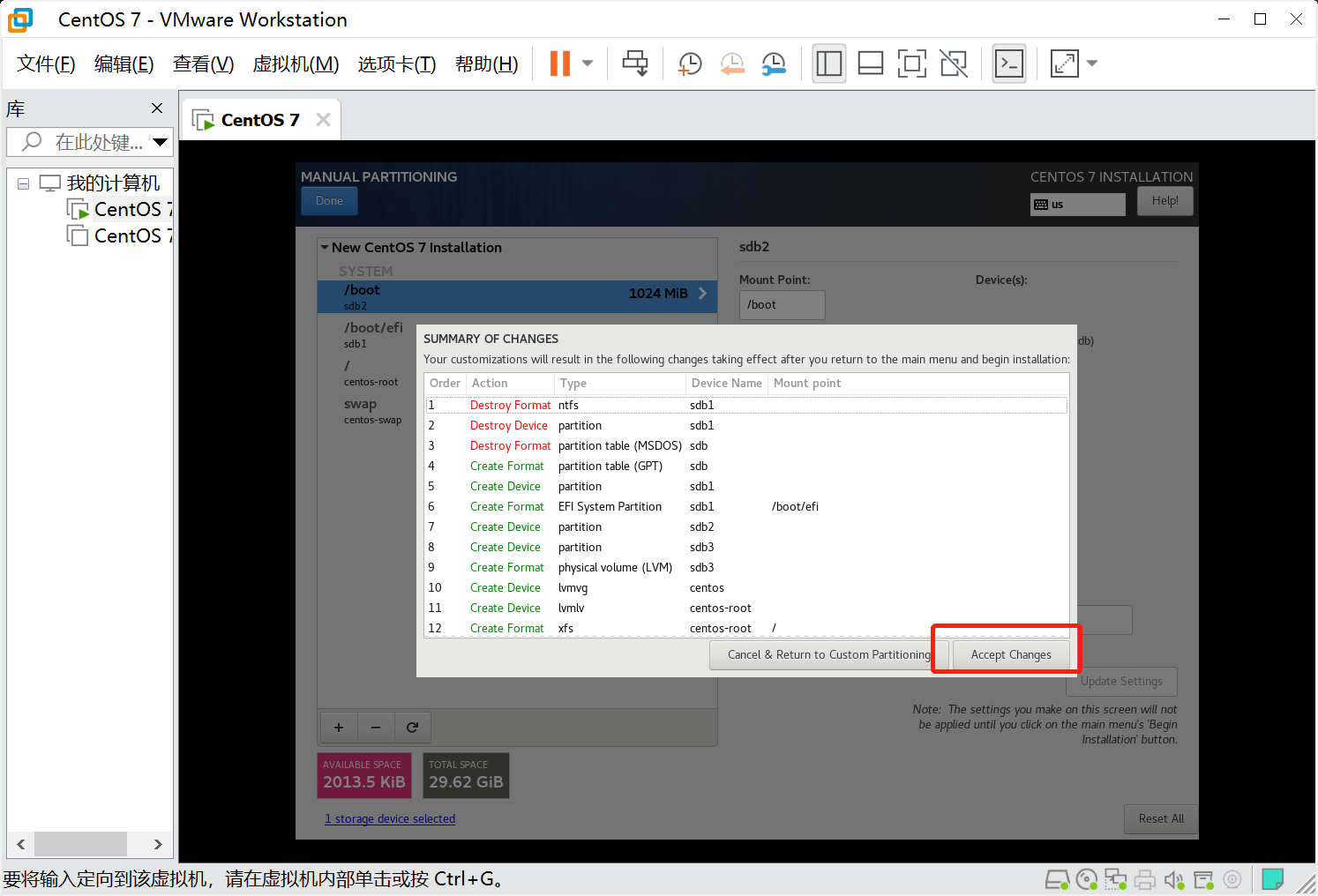Open the console view icon
The width and height of the screenshot is (1318, 896).
point(1009,63)
